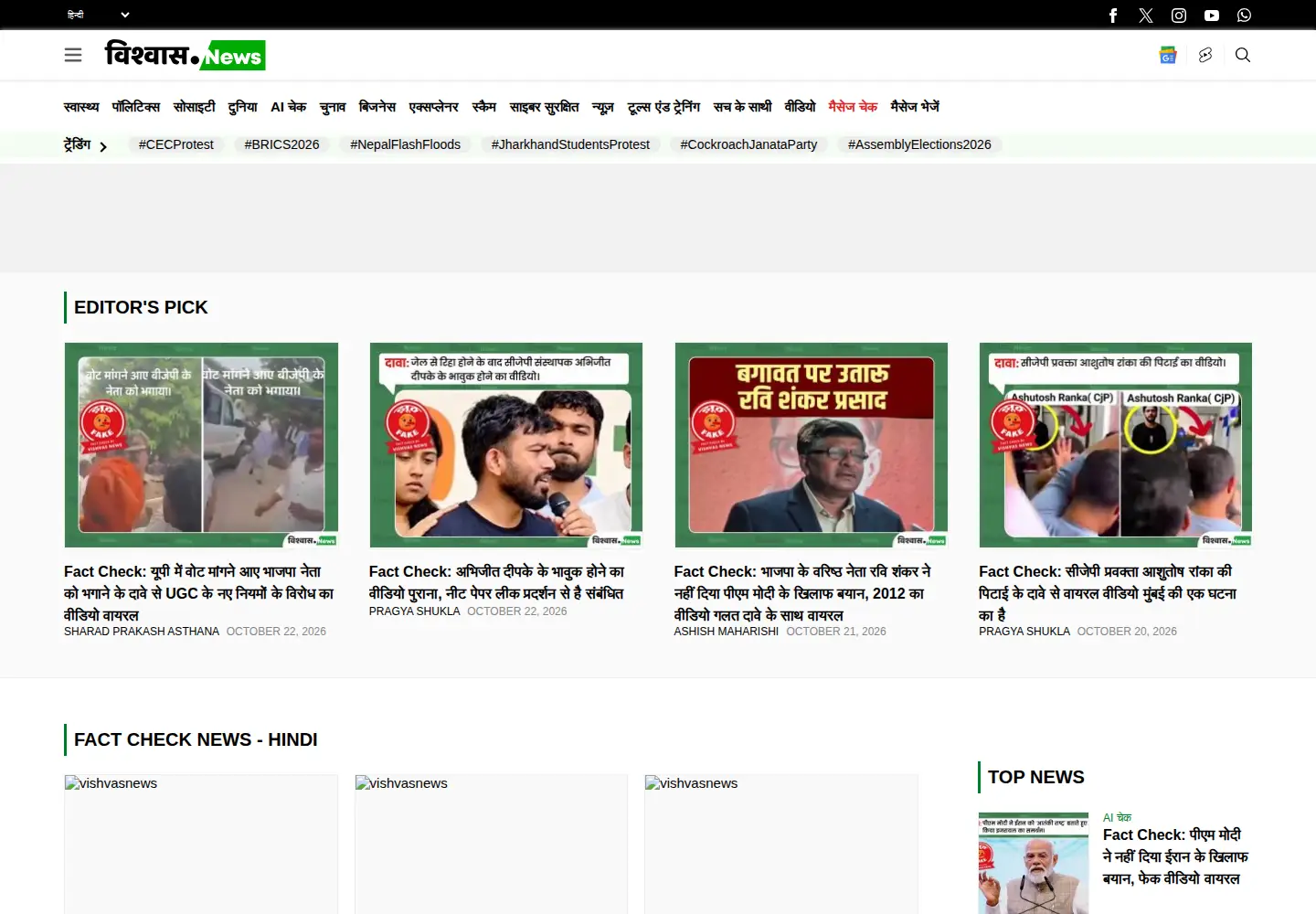This screenshot has width=1316, height=914.
Task: Open the स्वास्थ्य menu section
Action: 81,107
